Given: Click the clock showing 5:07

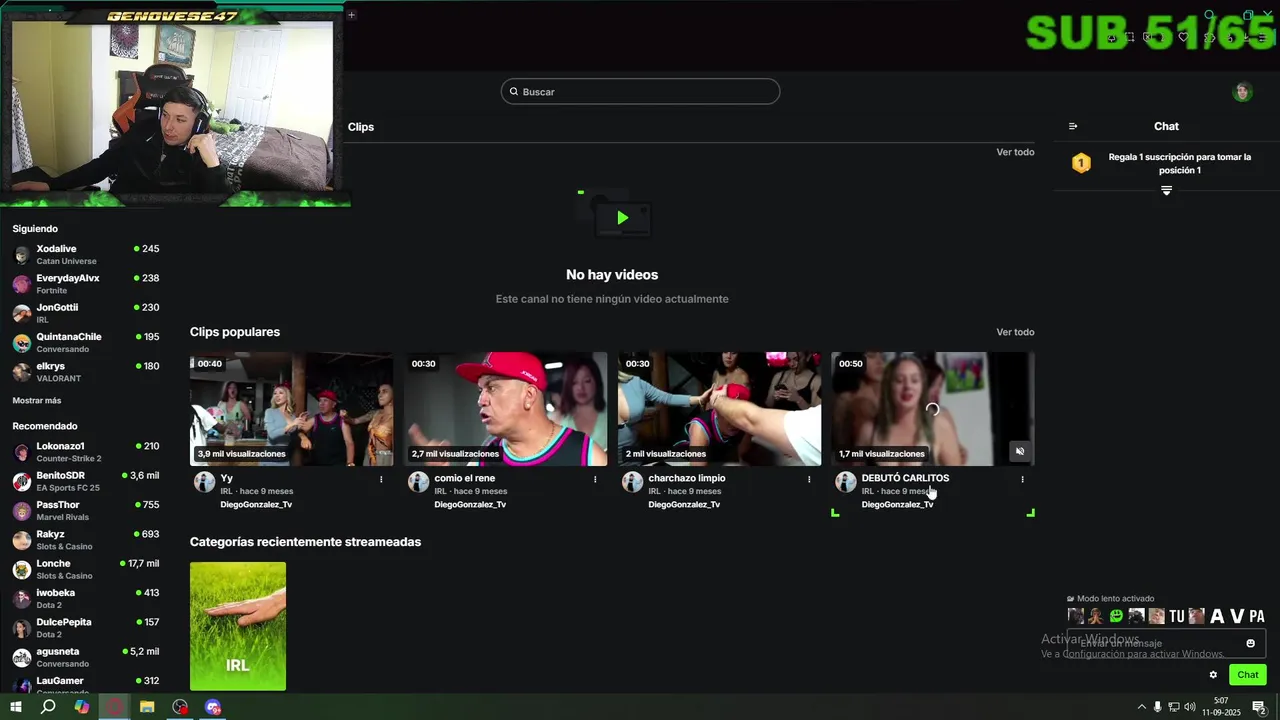Looking at the screenshot, I should [1221, 707].
